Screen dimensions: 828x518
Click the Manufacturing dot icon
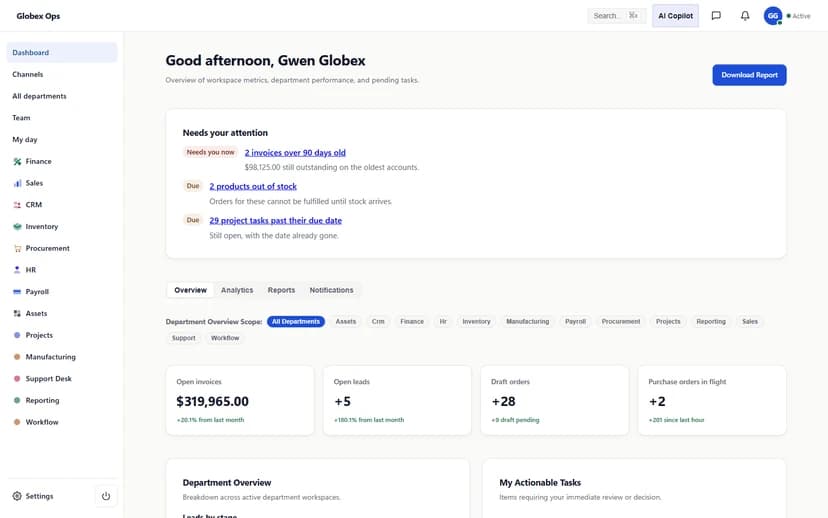[17, 357]
